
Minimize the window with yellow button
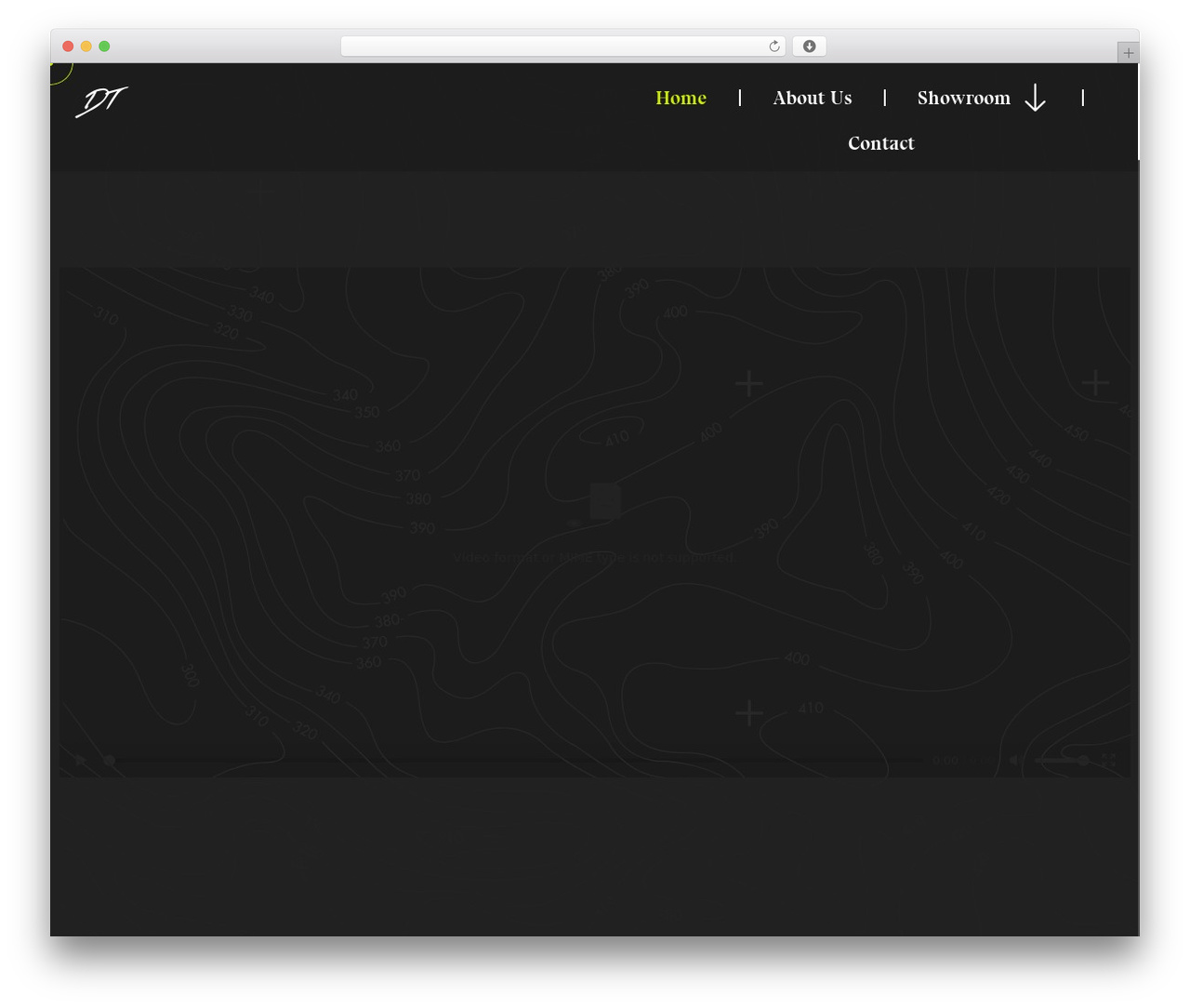86,46
